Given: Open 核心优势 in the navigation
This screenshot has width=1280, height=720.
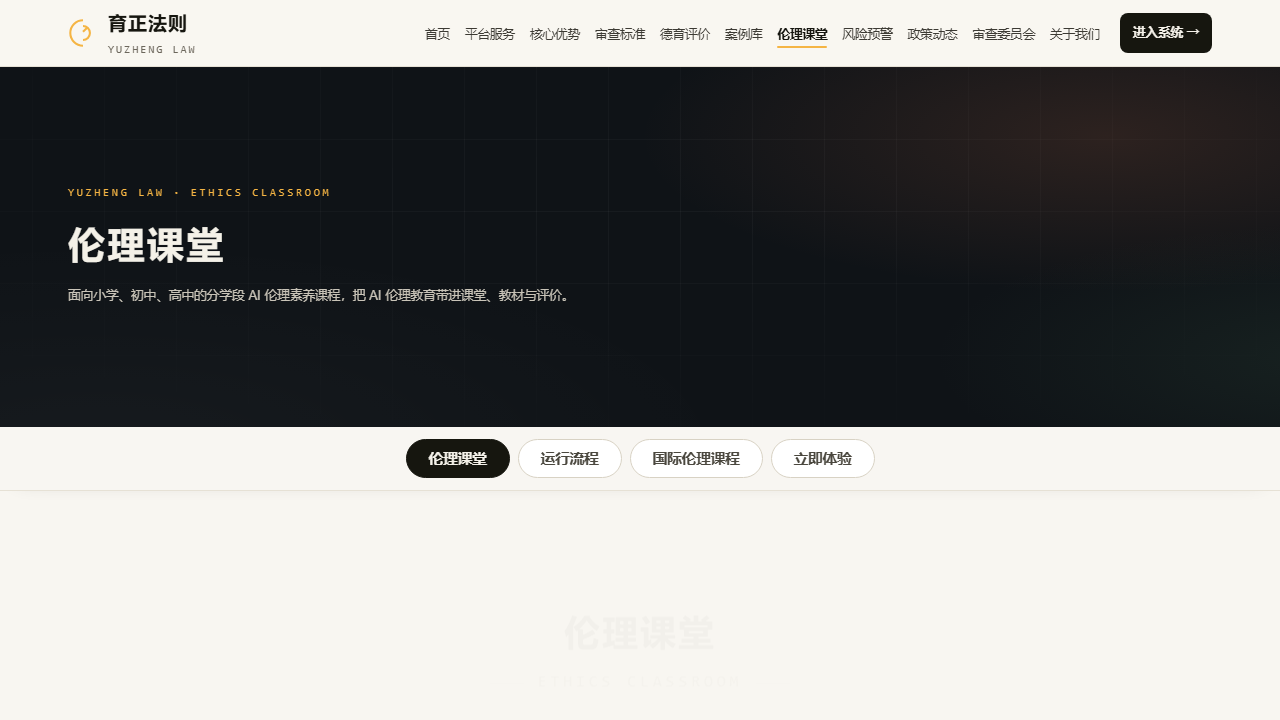Looking at the screenshot, I should coord(555,34).
